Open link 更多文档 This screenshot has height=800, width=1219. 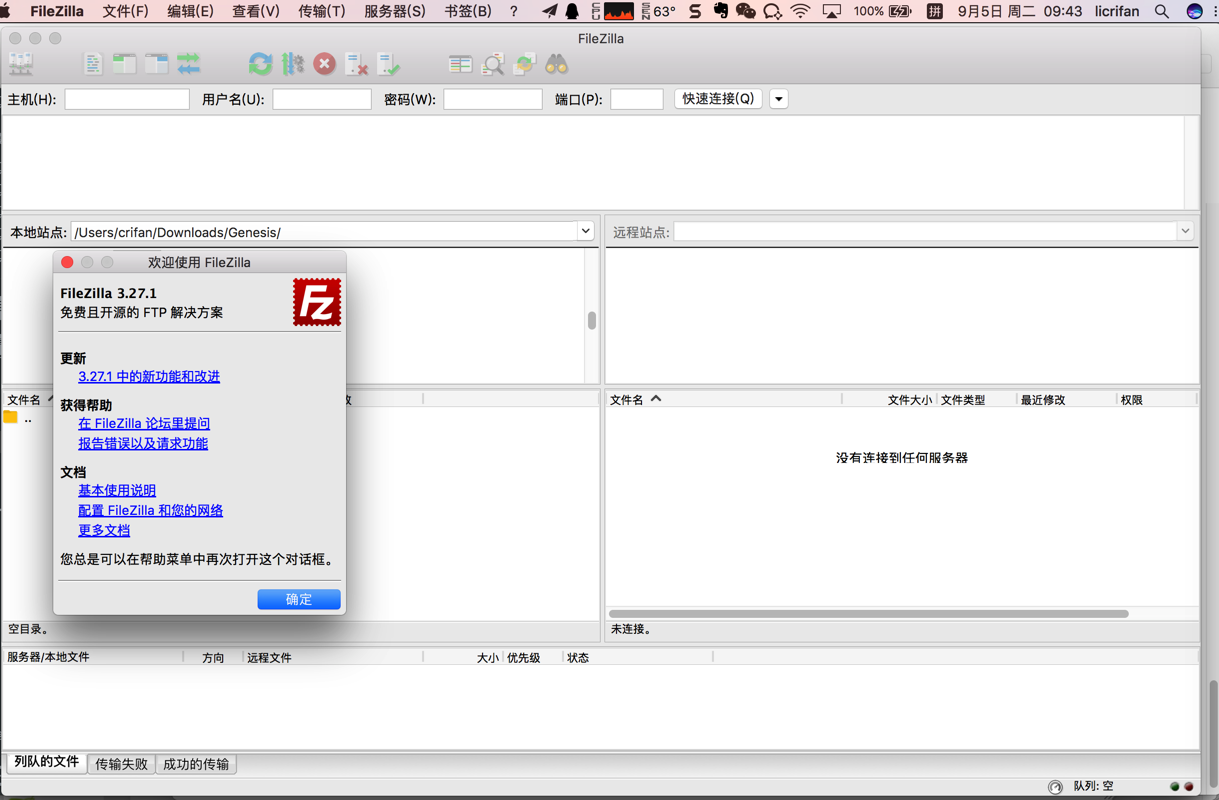pyautogui.click(x=104, y=530)
